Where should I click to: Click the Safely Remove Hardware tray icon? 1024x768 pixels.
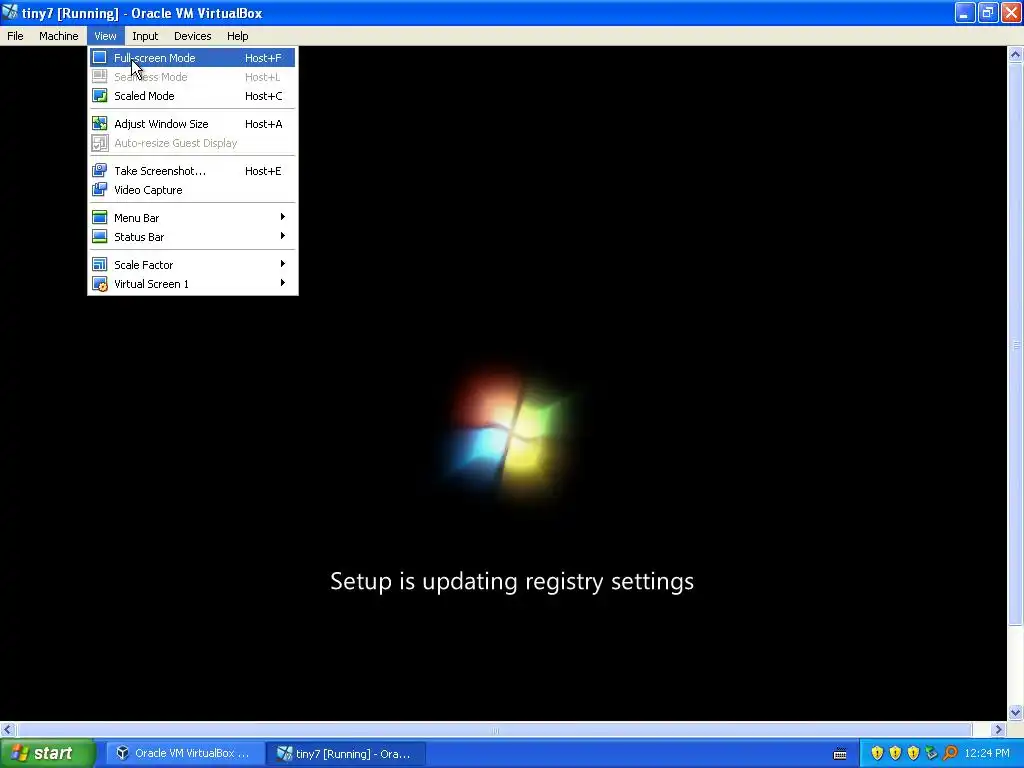tap(931, 753)
